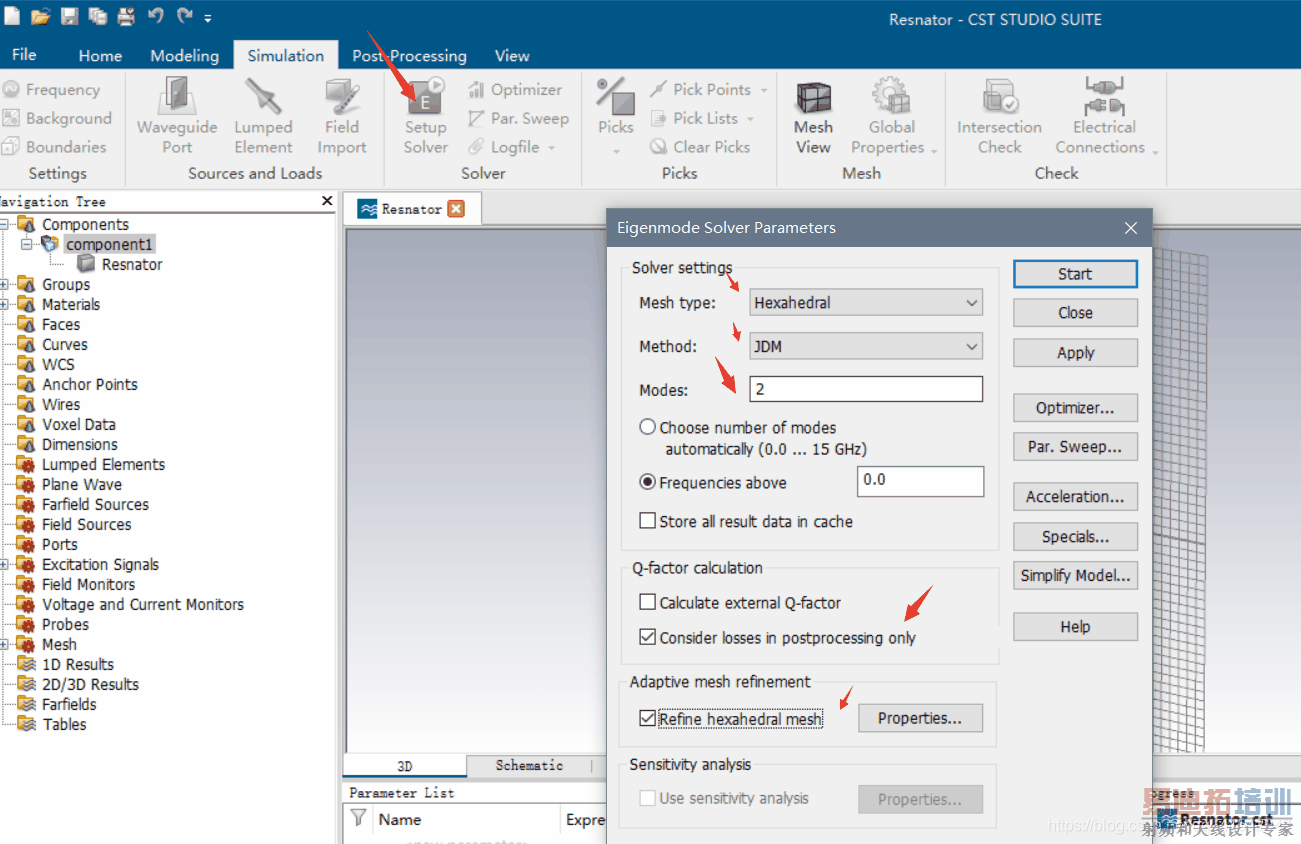Open the Setup Solver tool

(x=426, y=117)
